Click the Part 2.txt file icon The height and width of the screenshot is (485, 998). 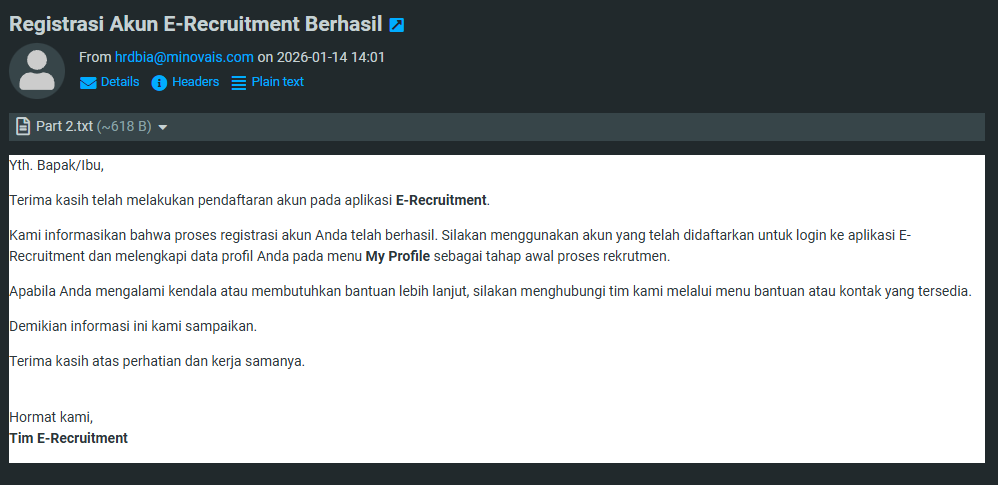[23, 126]
